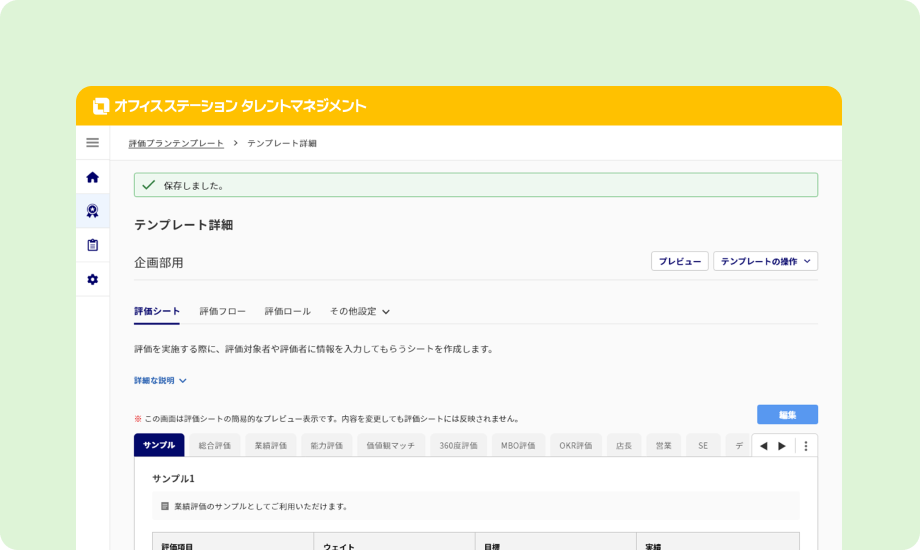Switch to the 評価ロール tab
This screenshot has height=550, width=920.
[288, 311]
